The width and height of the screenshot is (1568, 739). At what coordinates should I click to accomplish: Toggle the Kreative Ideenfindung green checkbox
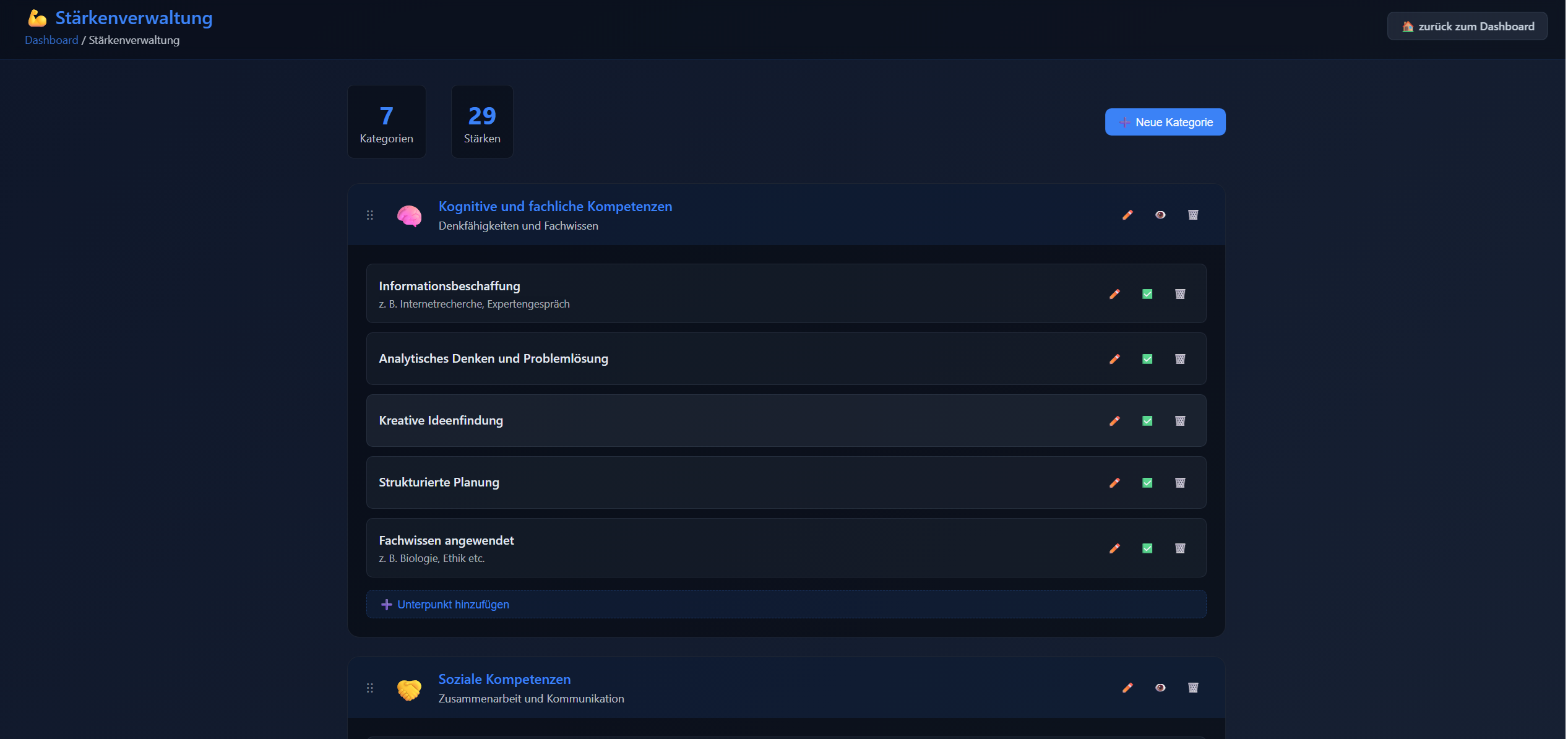1147,421
